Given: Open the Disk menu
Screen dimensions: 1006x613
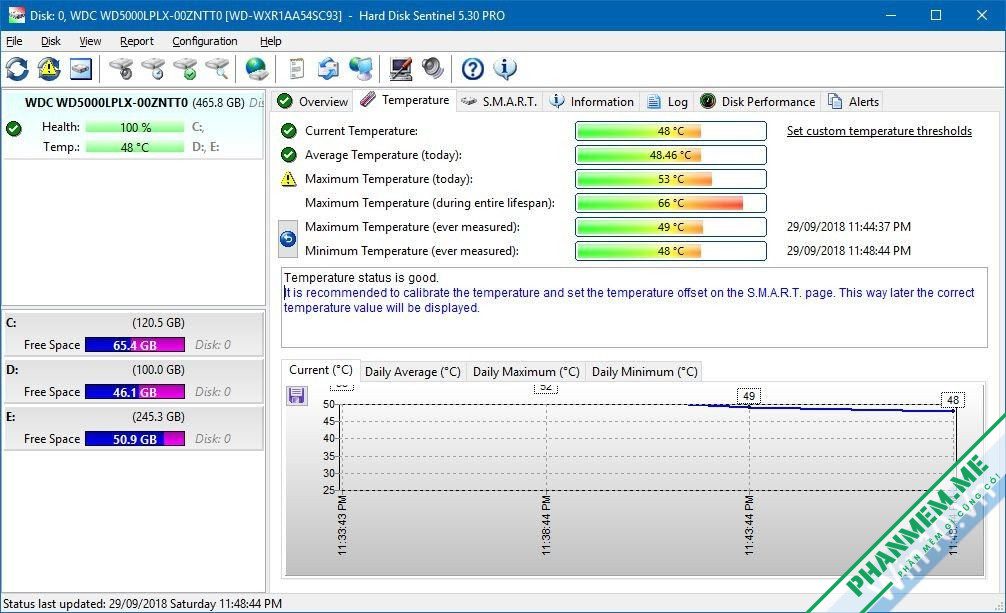Looking at the screenshot, I should tap(51, 41).
